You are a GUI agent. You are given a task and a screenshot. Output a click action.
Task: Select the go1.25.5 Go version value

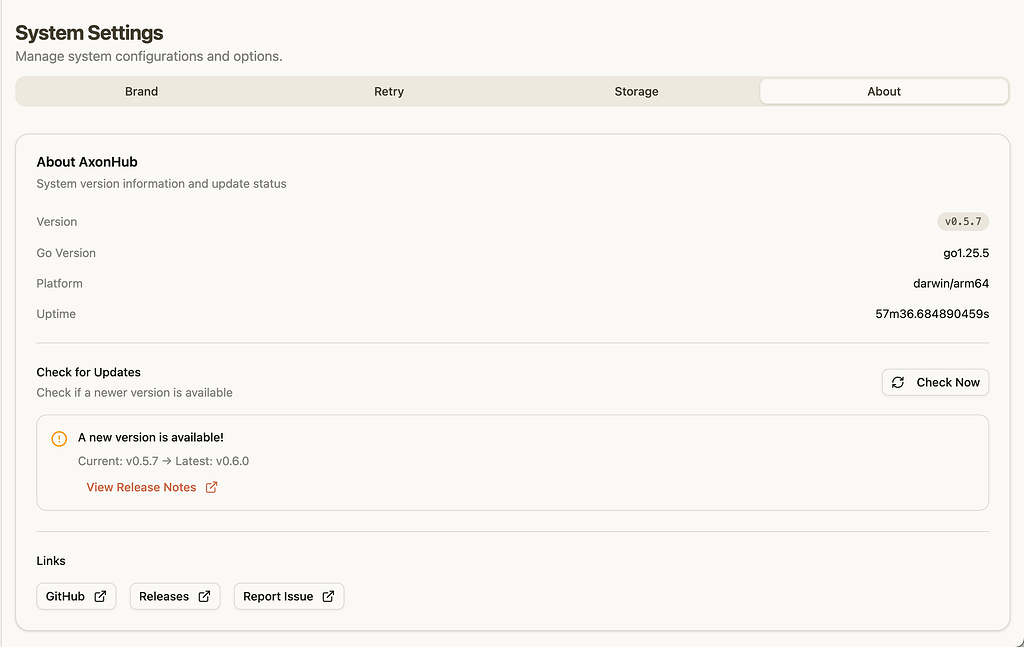(966, 253)
